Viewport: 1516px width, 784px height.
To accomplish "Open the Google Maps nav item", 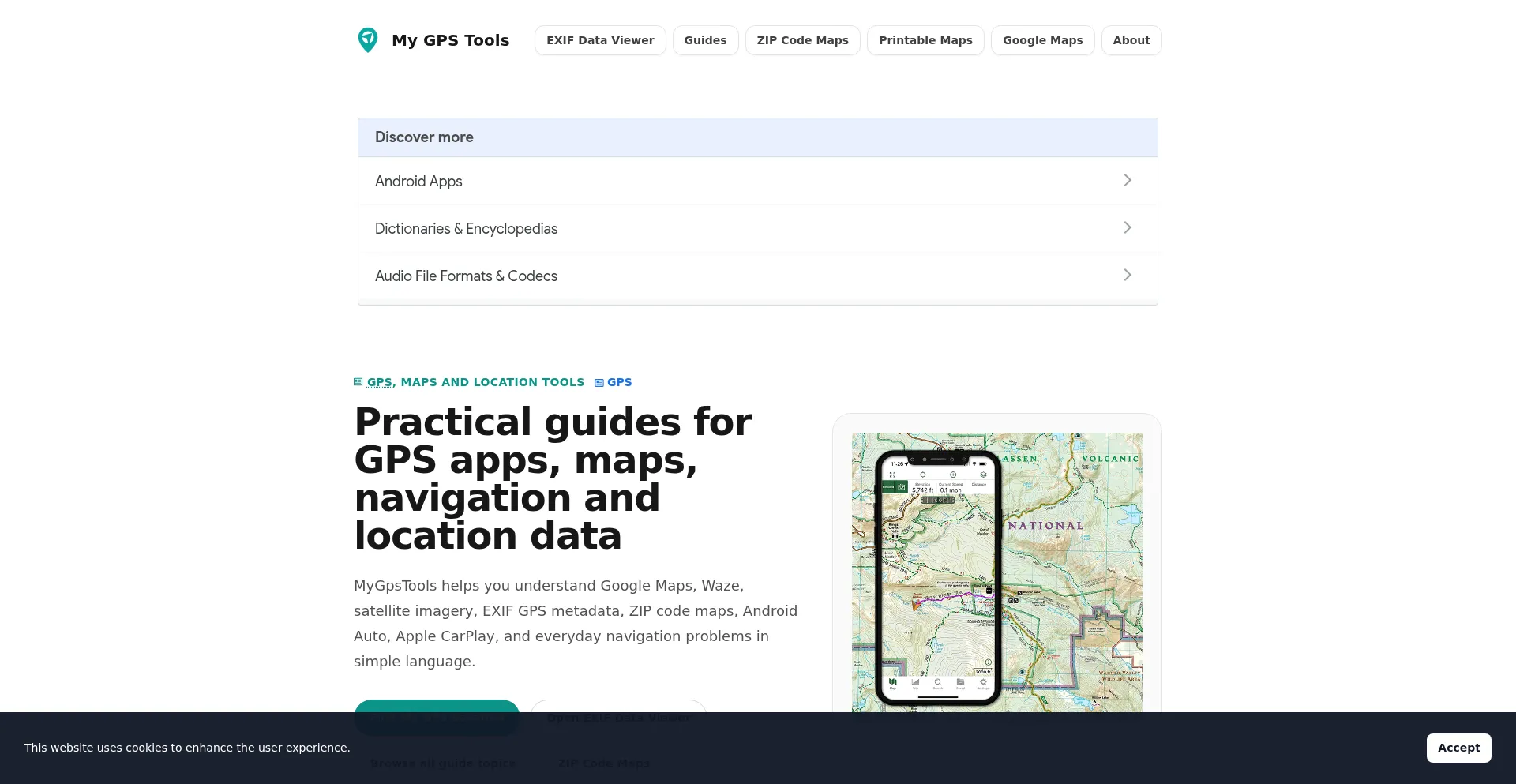I will (x=1042, y=40).
